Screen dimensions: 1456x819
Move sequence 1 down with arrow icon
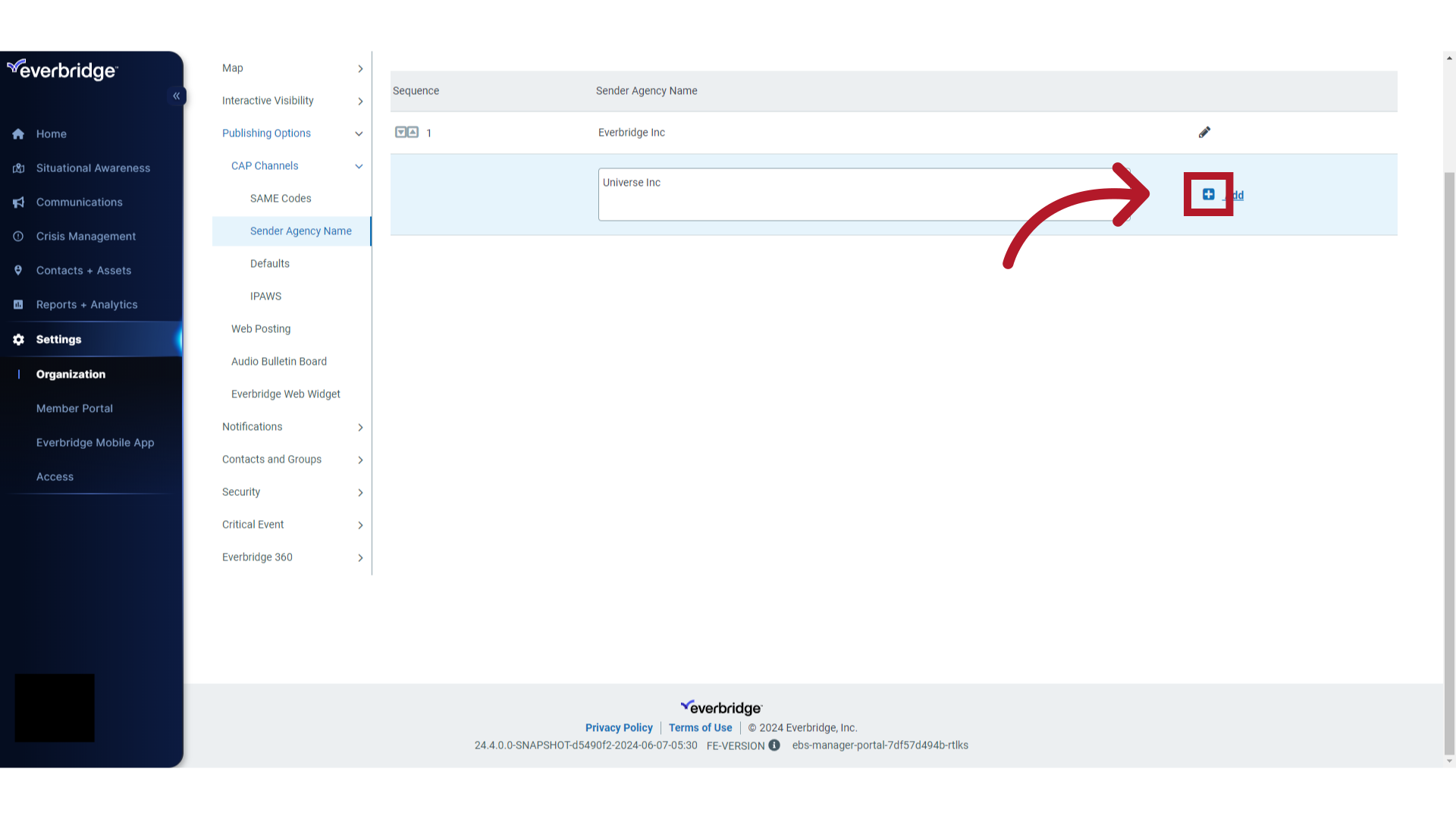coord(401,132)
